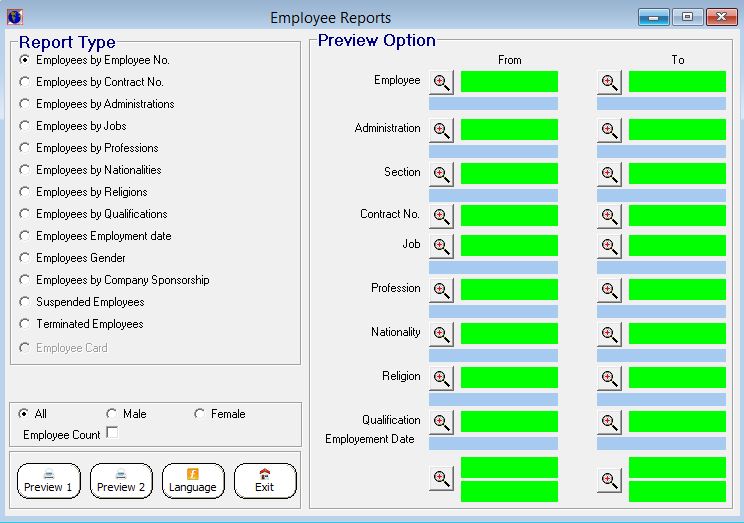
Task: Open Nationality To lookup magnifier icon
Action: (609, 334)
